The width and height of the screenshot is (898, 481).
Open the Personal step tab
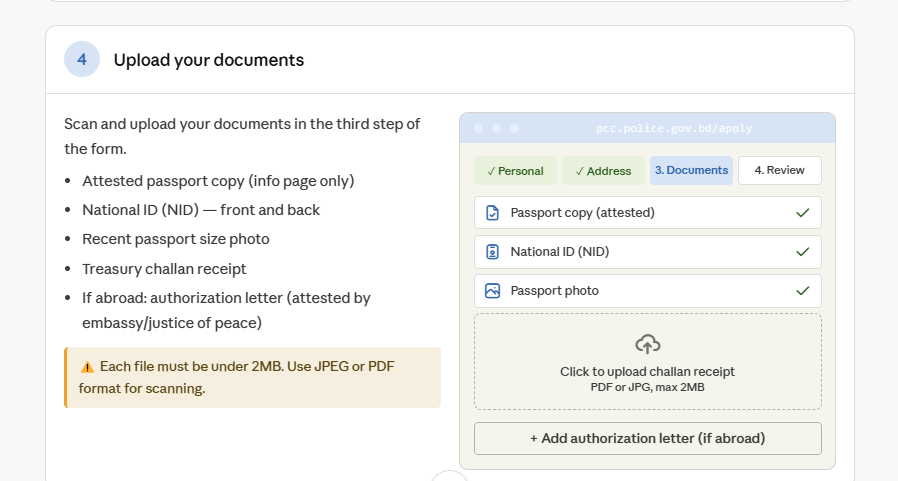tap(515, 171)
